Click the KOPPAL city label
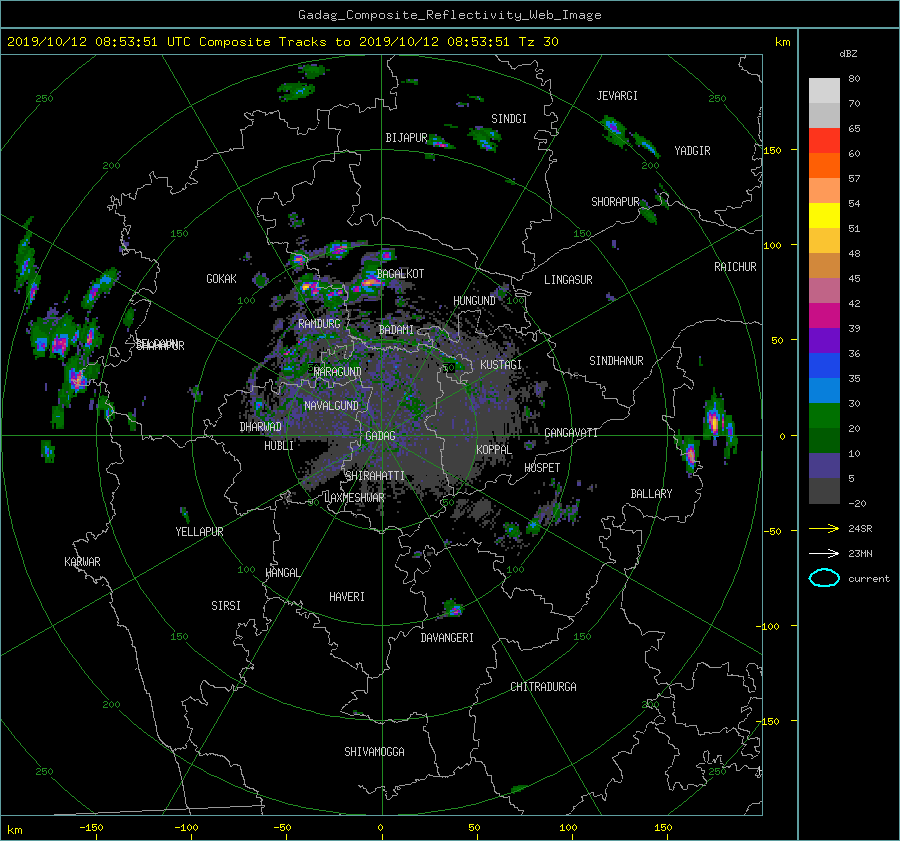Image resolution: width=900 pixels, height=841 pixels. click(x=494, y=449)
